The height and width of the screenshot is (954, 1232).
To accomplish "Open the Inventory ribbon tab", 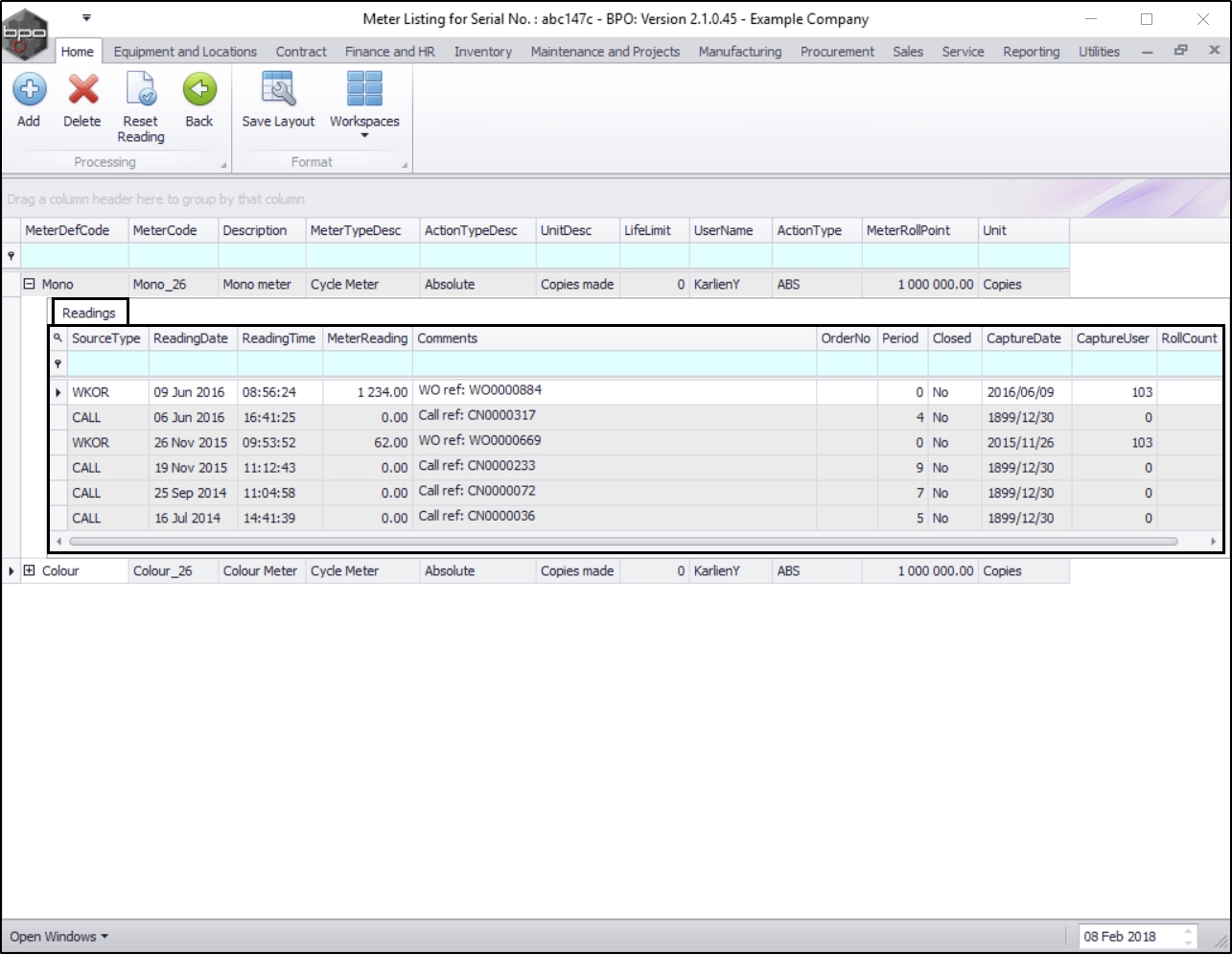I will pyautogui.click(x=483, y=52).
